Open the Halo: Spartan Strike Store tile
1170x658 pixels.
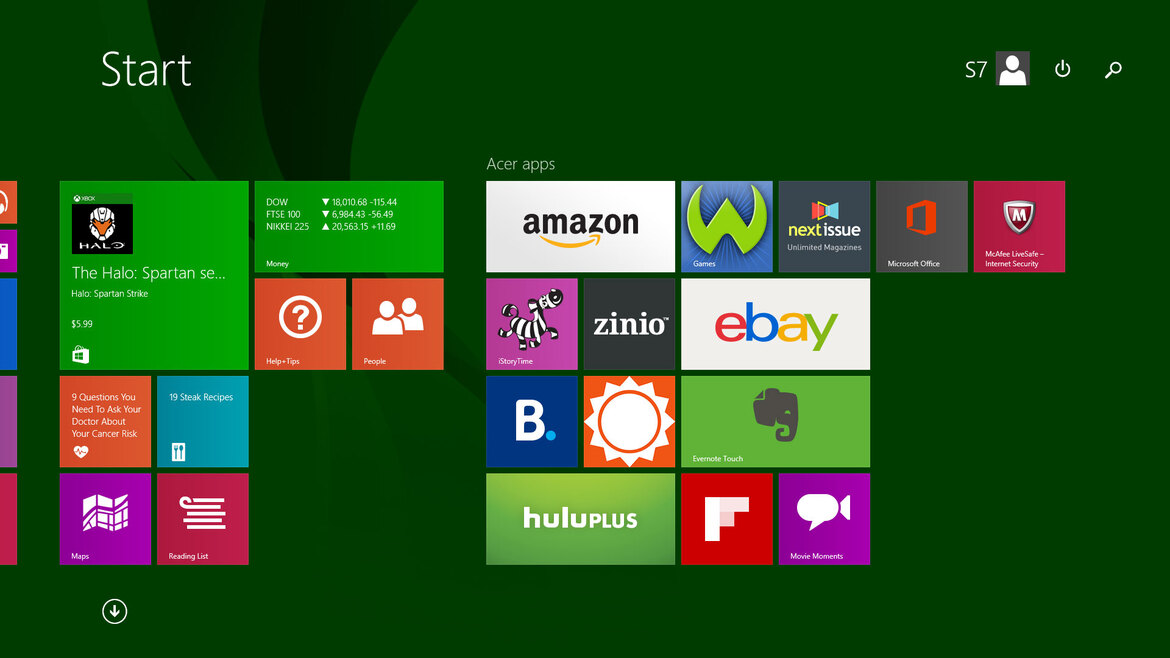(154, 275)
